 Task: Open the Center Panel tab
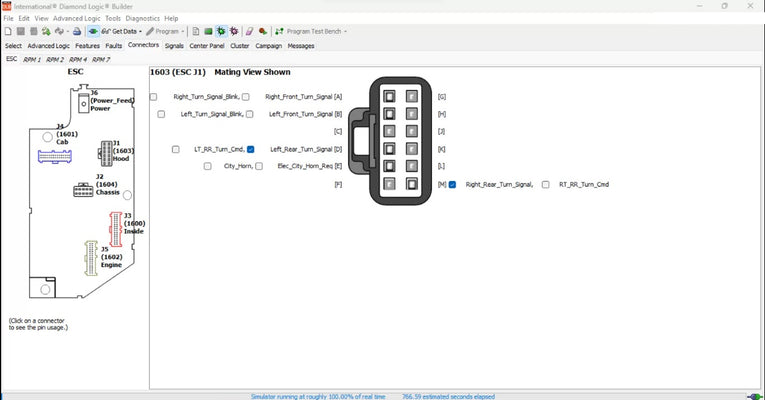pos(206,45)
